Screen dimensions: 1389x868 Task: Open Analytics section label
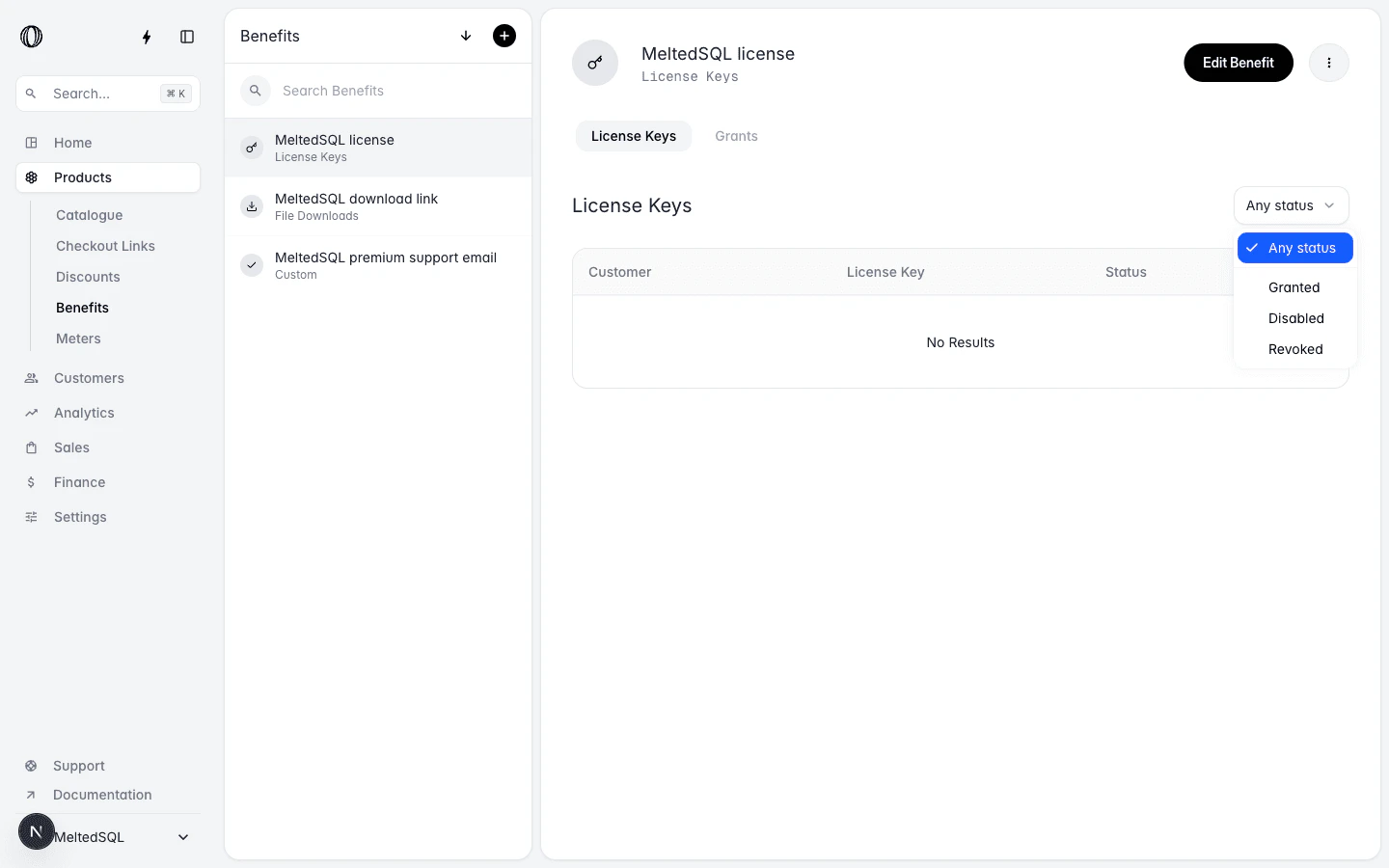tap(84, 413)
